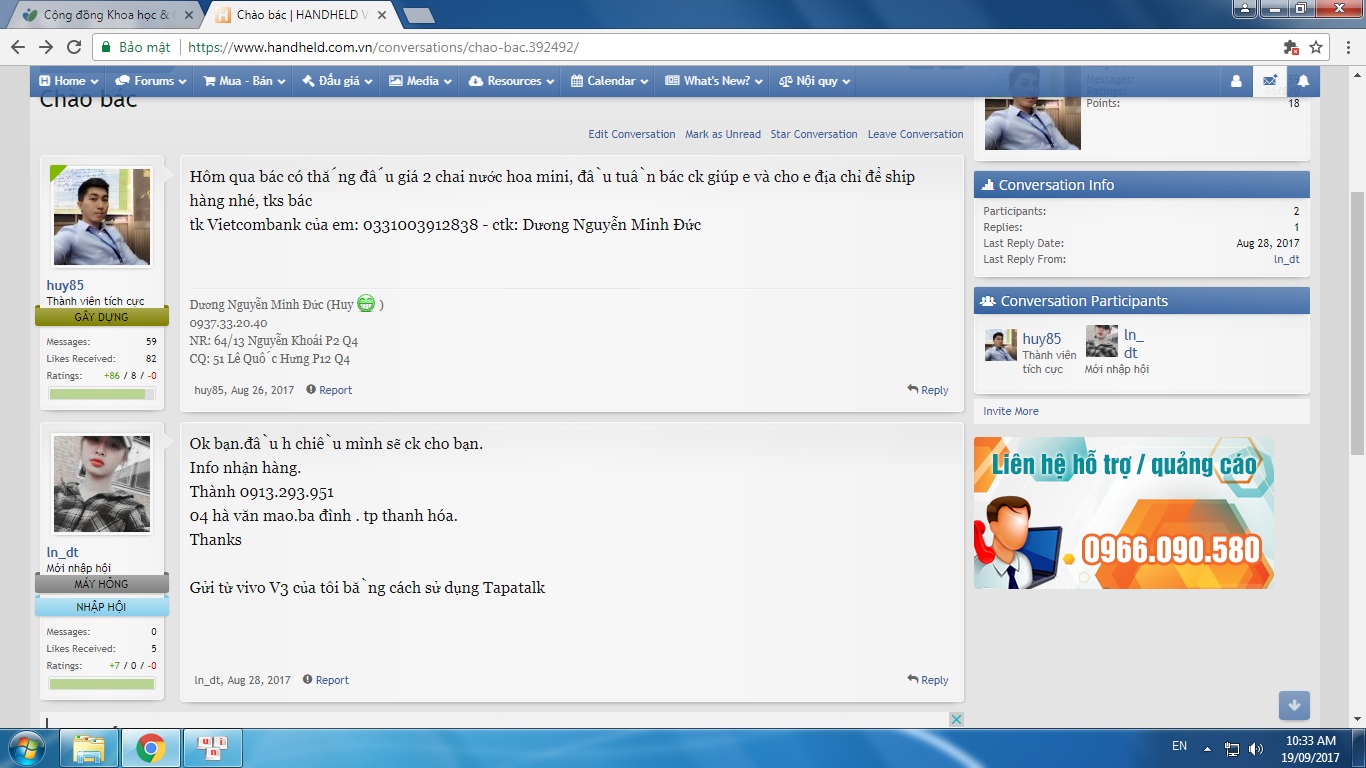Open the inbox envelope icon
1366x768 pixels.
[x=1269, y=81]
